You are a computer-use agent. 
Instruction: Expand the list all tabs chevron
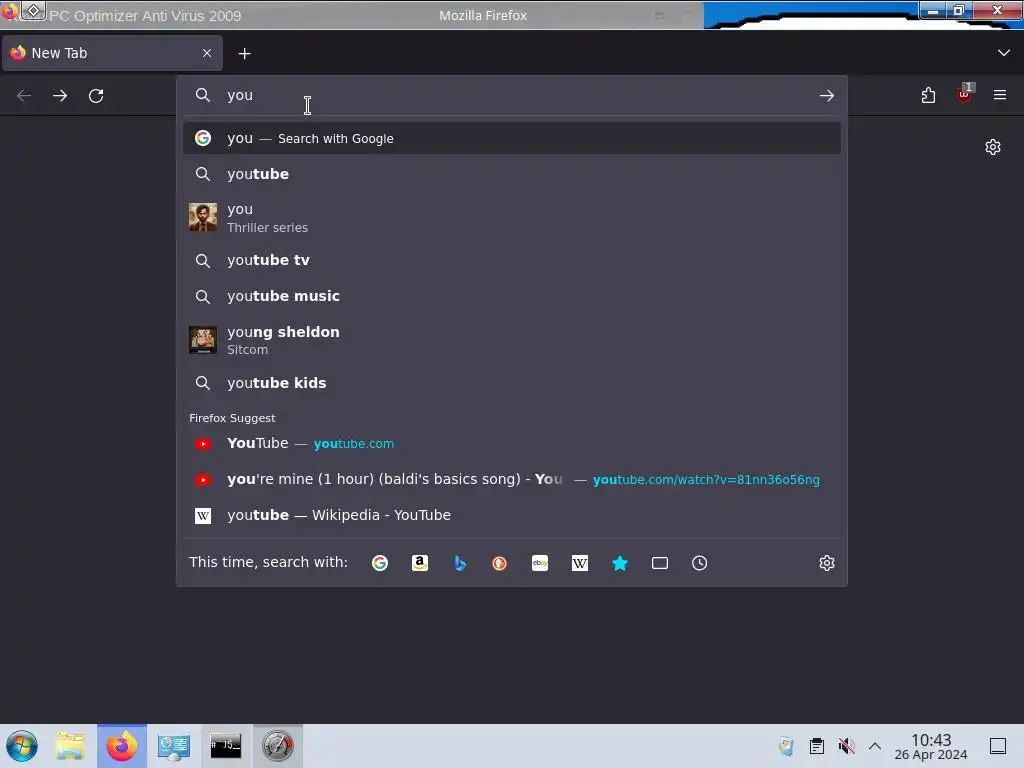click(1004, 53)
